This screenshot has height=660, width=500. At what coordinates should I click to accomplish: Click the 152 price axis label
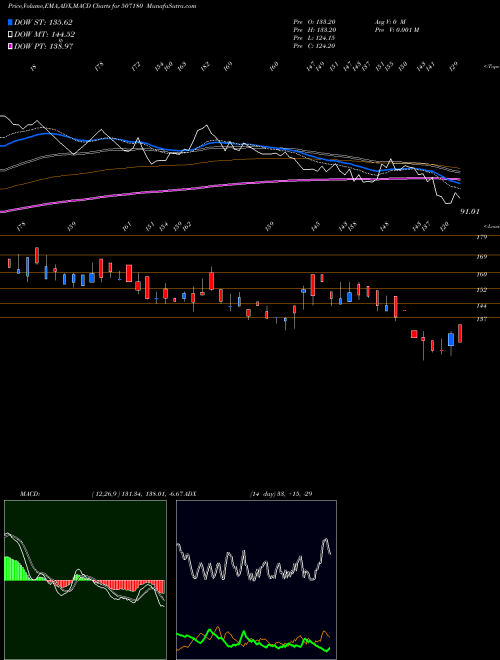click(x=482, y=290)
